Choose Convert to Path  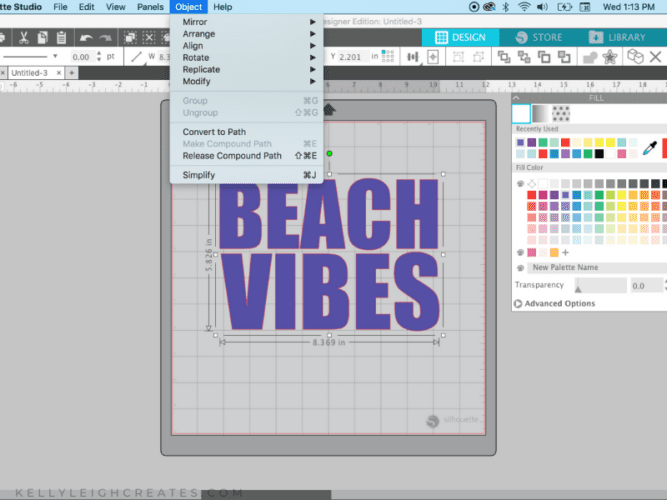click(x=248, y=132)
